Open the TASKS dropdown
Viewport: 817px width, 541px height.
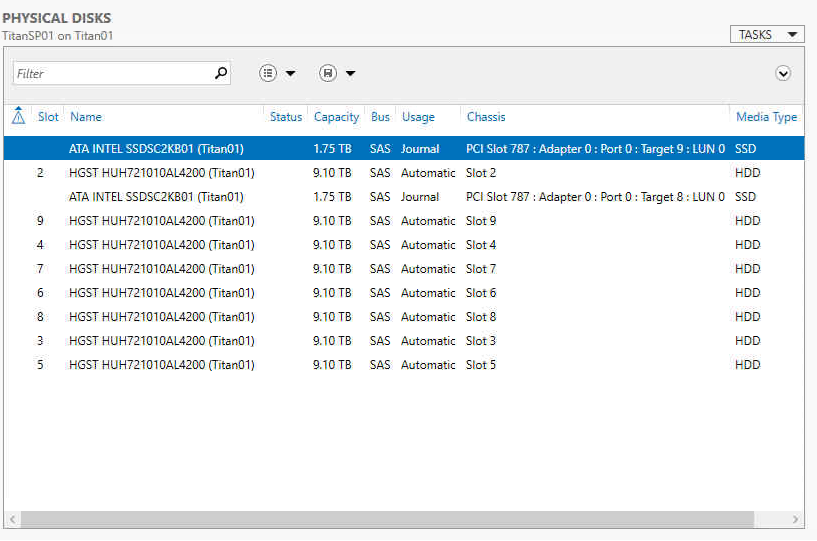pos(767,34)
